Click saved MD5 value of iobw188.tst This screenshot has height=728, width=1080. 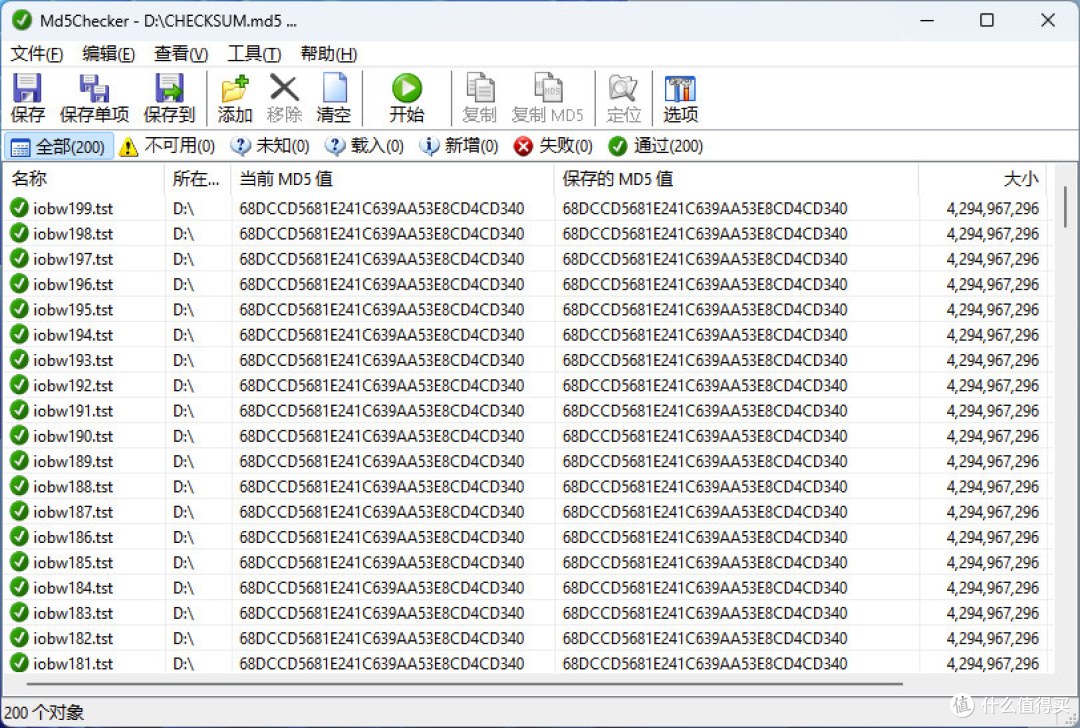tap(705, 486)
